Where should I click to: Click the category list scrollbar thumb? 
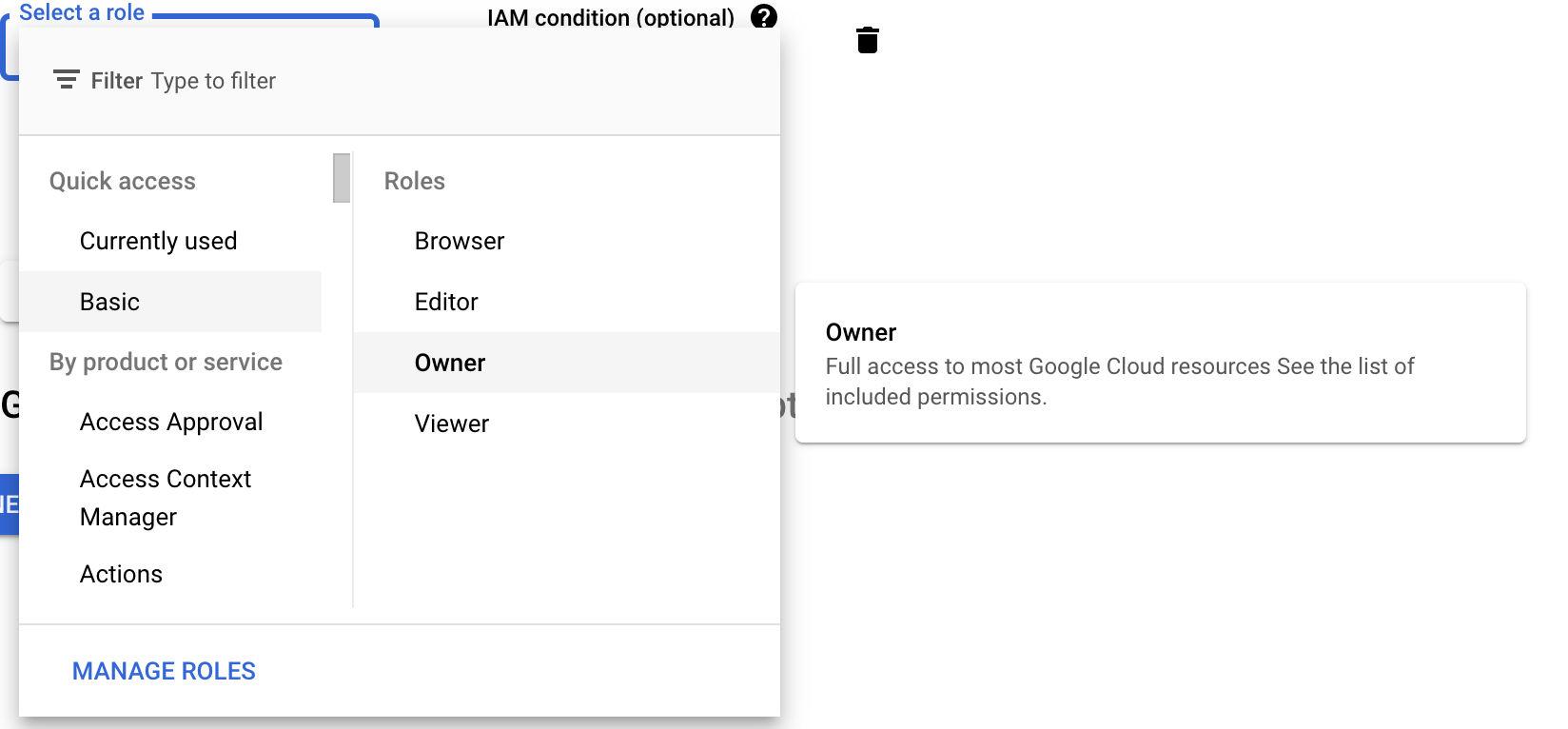pos(342,178)
